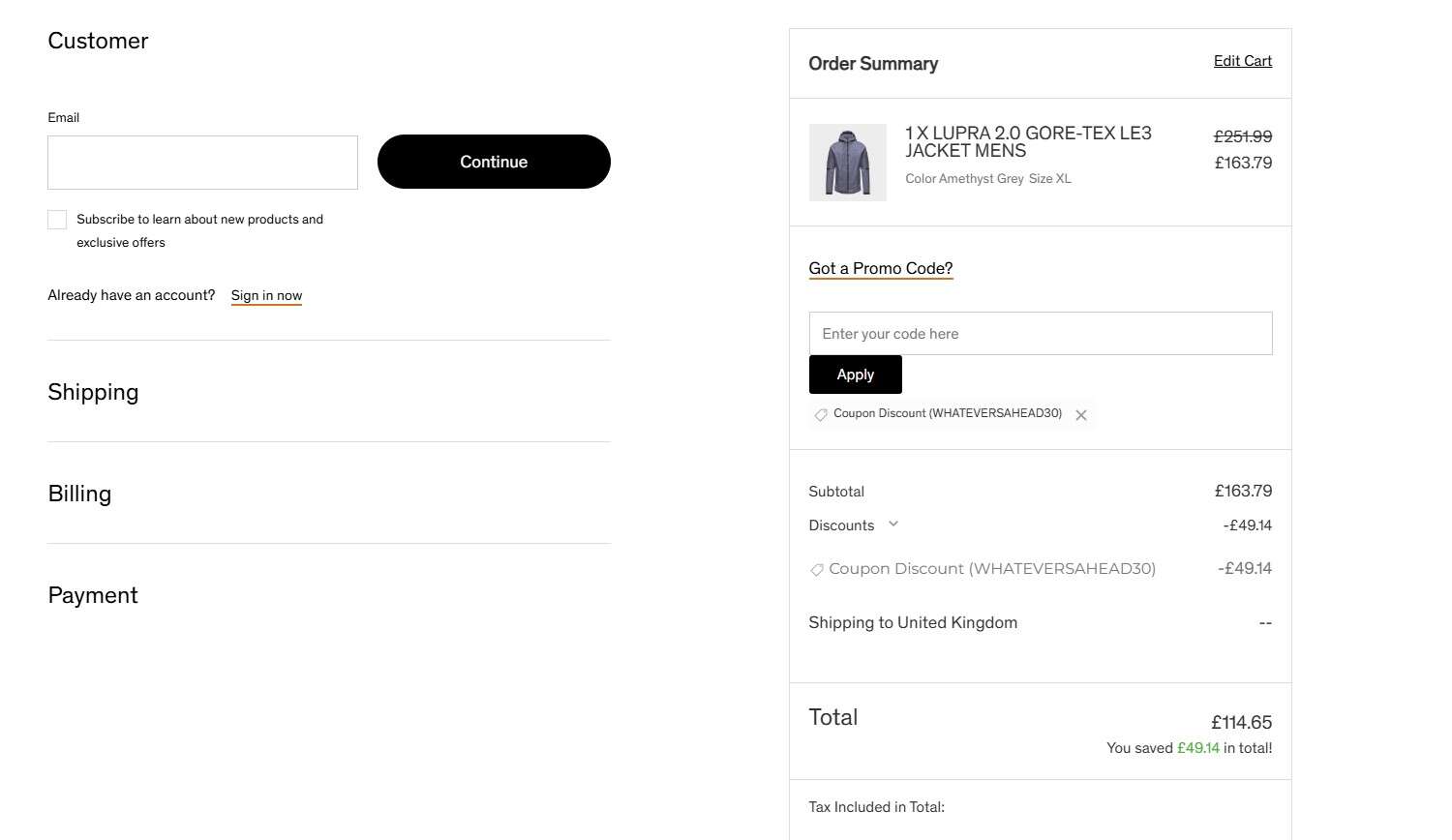Click the tag icon beside the Coupon Discount line
The height and width of the screenshot is (840, 1452).
tap(817, 570)
